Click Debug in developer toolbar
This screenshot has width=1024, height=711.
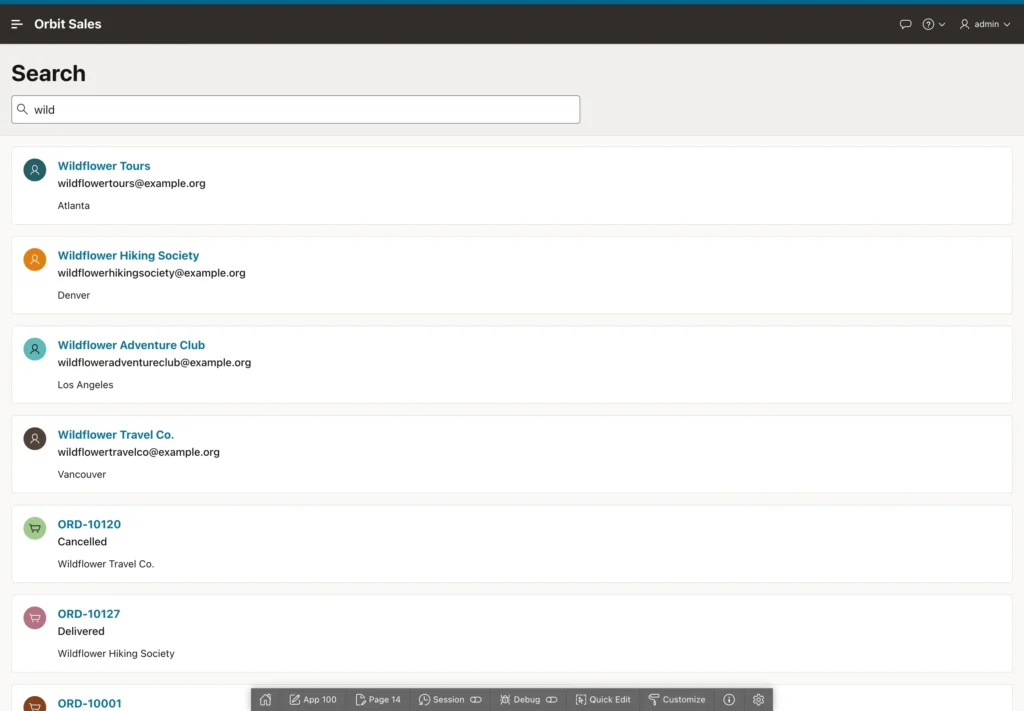click(x=520, y=699)
